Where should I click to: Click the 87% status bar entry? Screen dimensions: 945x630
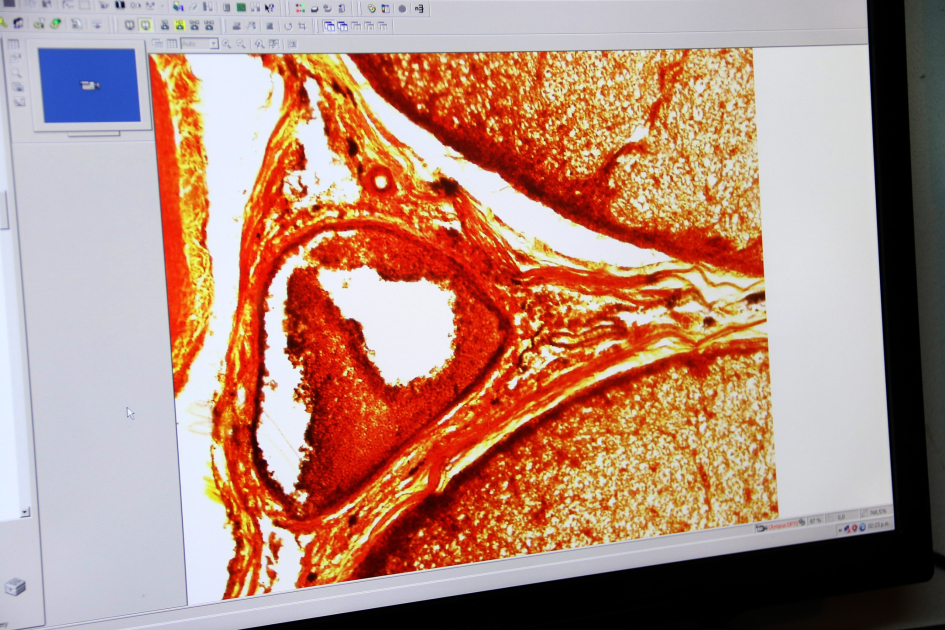(x=815, y=519)
